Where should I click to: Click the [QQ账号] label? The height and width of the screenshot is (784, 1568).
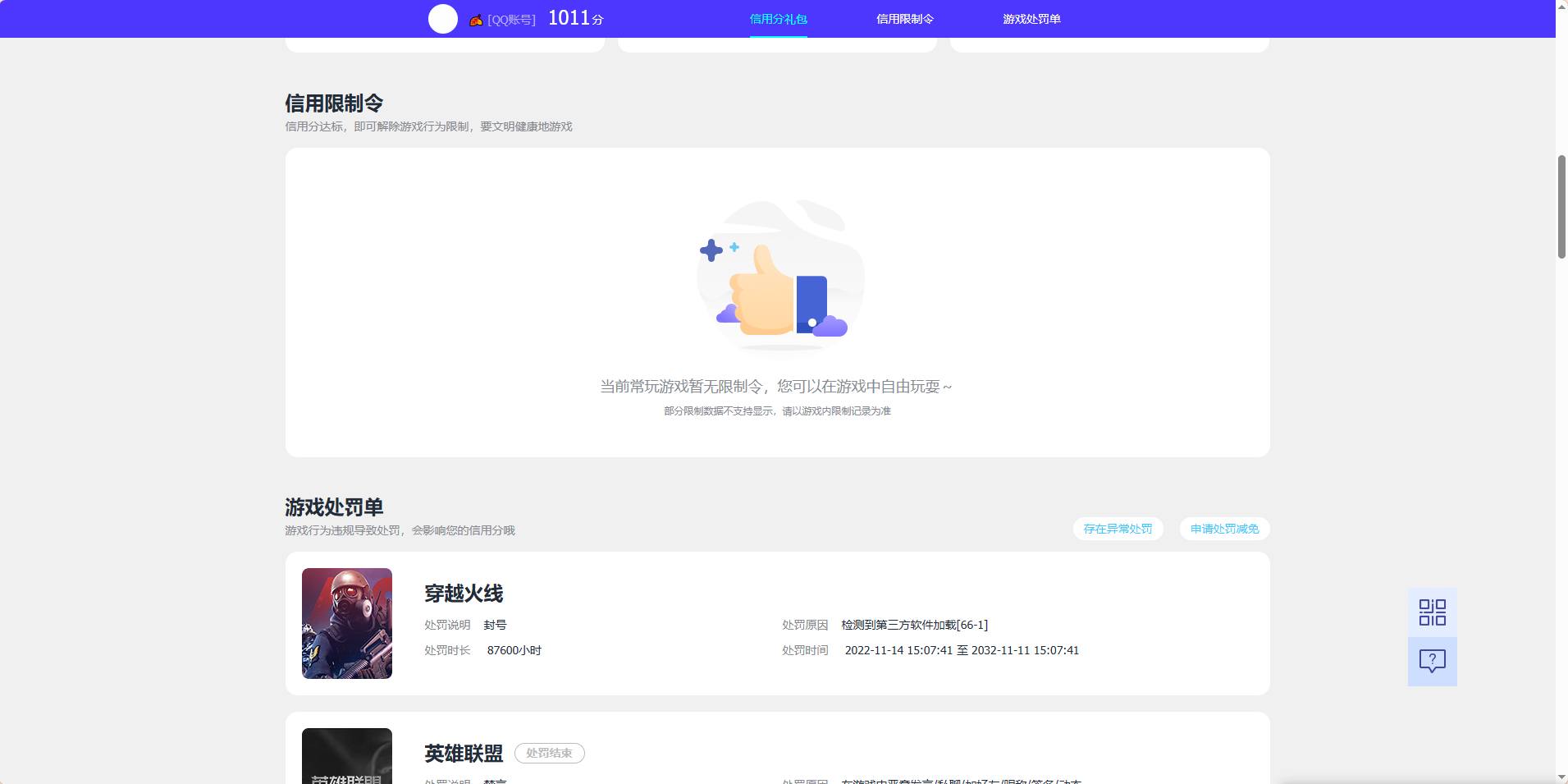pyautogui.click(x=511, y=20)
